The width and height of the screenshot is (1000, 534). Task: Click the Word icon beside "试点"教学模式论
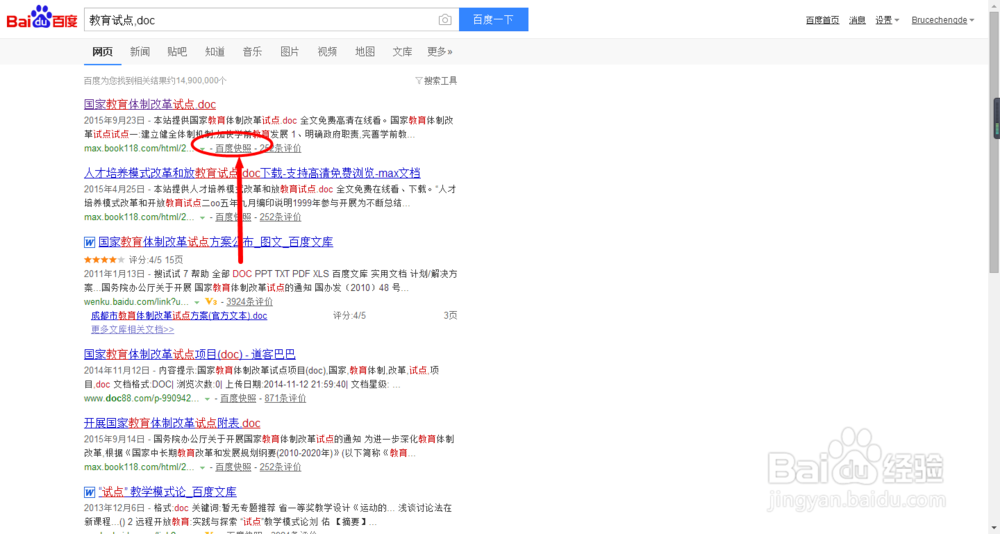(89, 493)
